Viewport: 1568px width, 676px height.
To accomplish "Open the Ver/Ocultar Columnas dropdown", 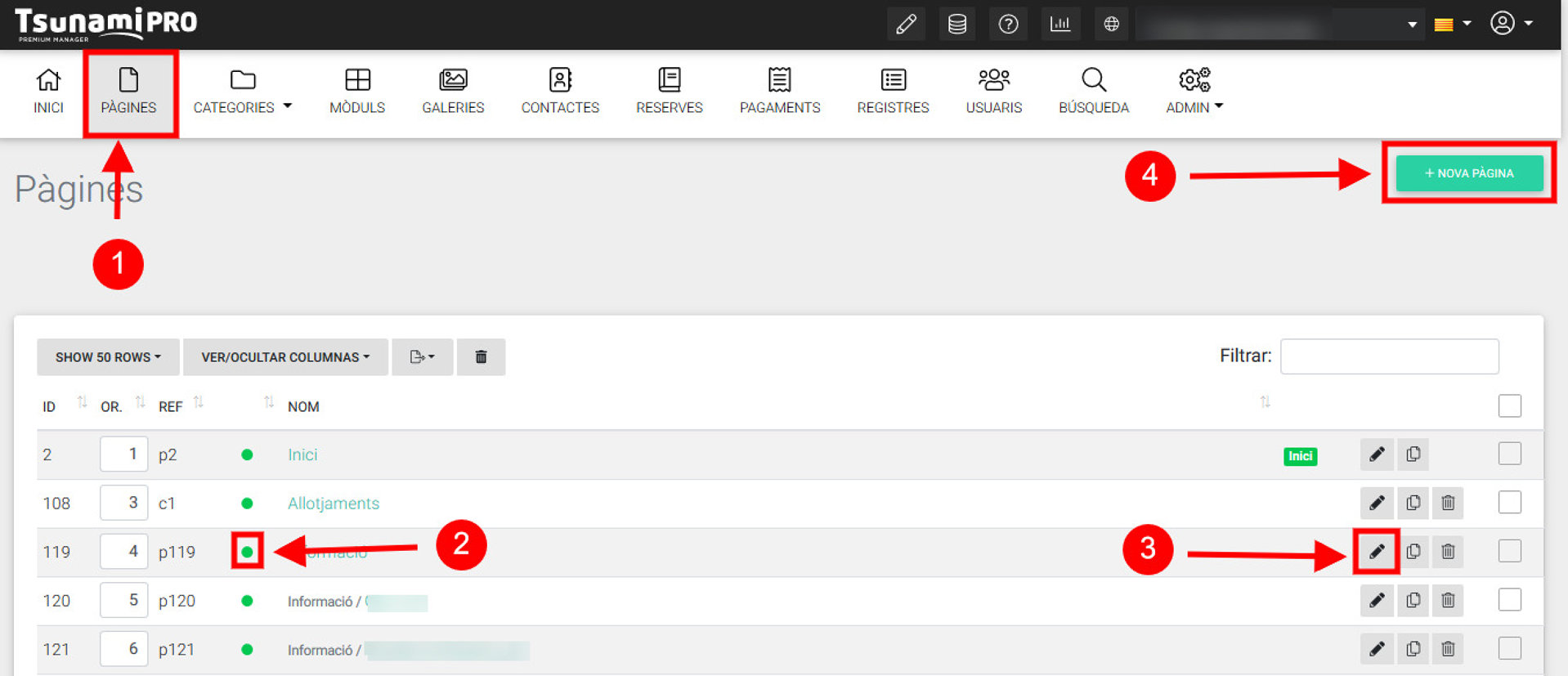I will (285, 357).
